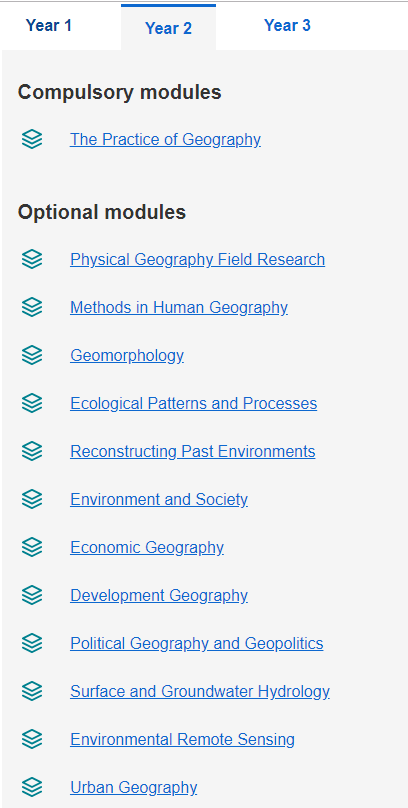Click the module icon next to Geomorphology
408x808 pixels.
point(32,356)
